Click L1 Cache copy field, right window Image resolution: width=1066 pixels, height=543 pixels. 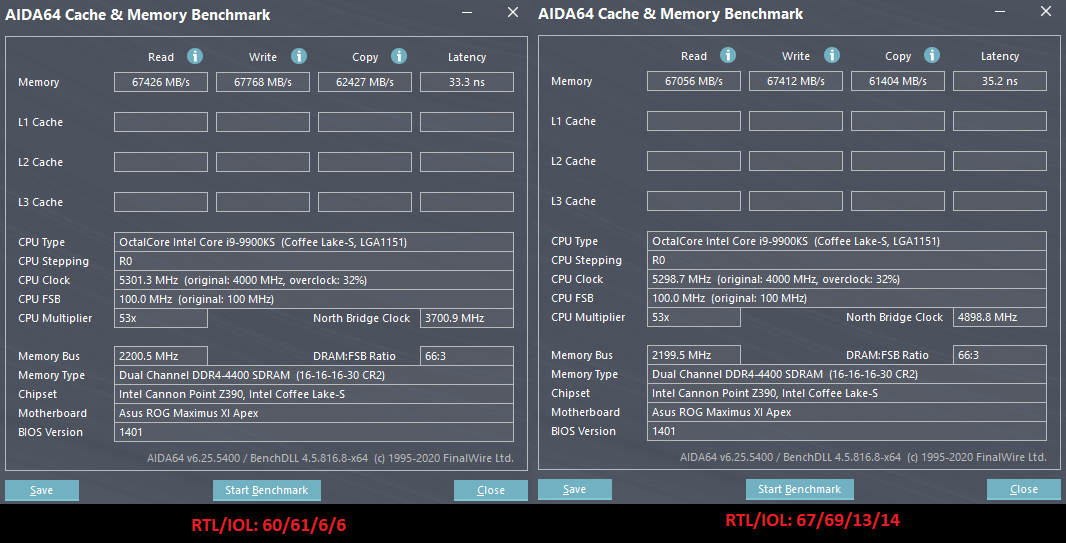pos(897,121)
